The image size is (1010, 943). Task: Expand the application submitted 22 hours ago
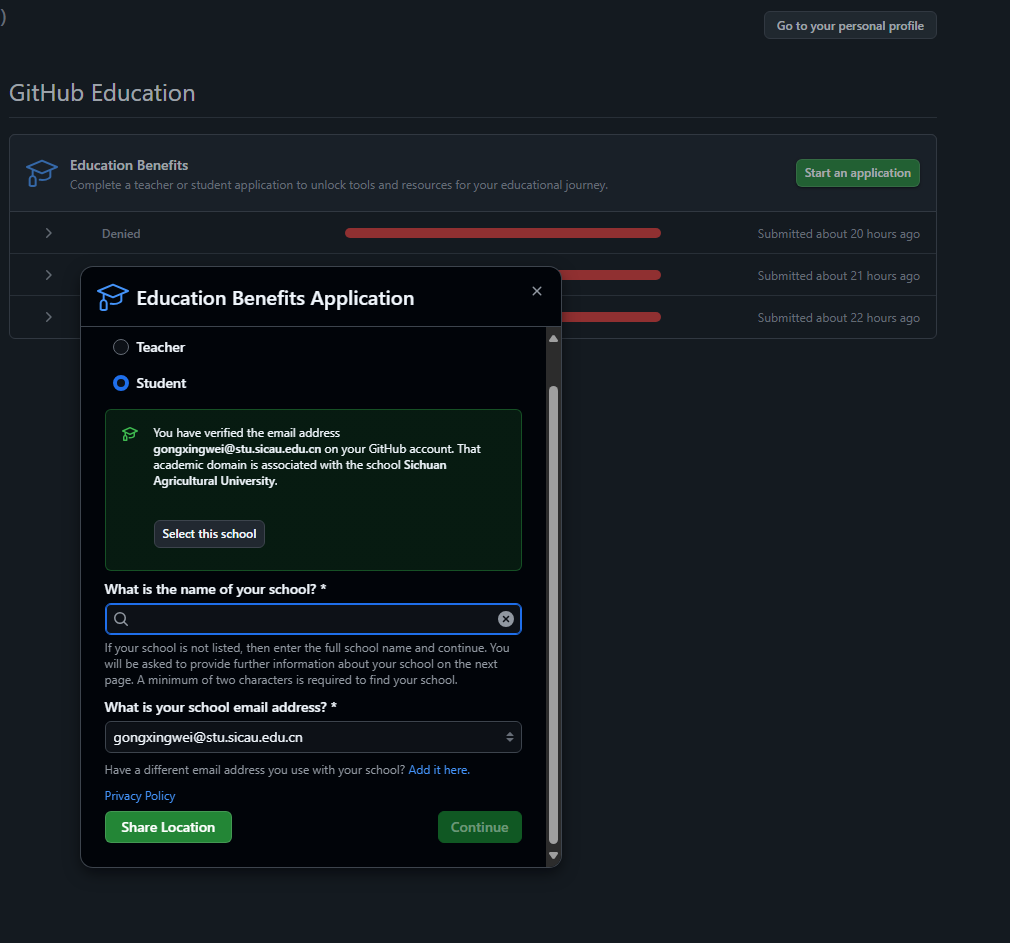[48, 317]
